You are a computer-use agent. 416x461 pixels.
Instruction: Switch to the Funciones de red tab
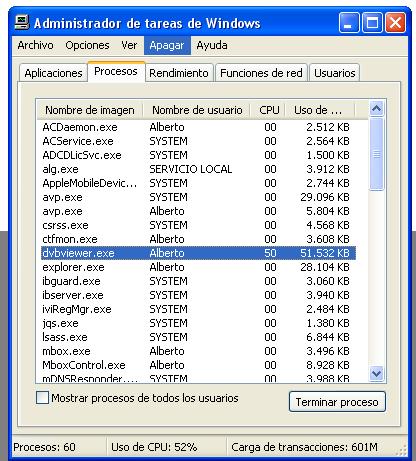click(261, 73)
